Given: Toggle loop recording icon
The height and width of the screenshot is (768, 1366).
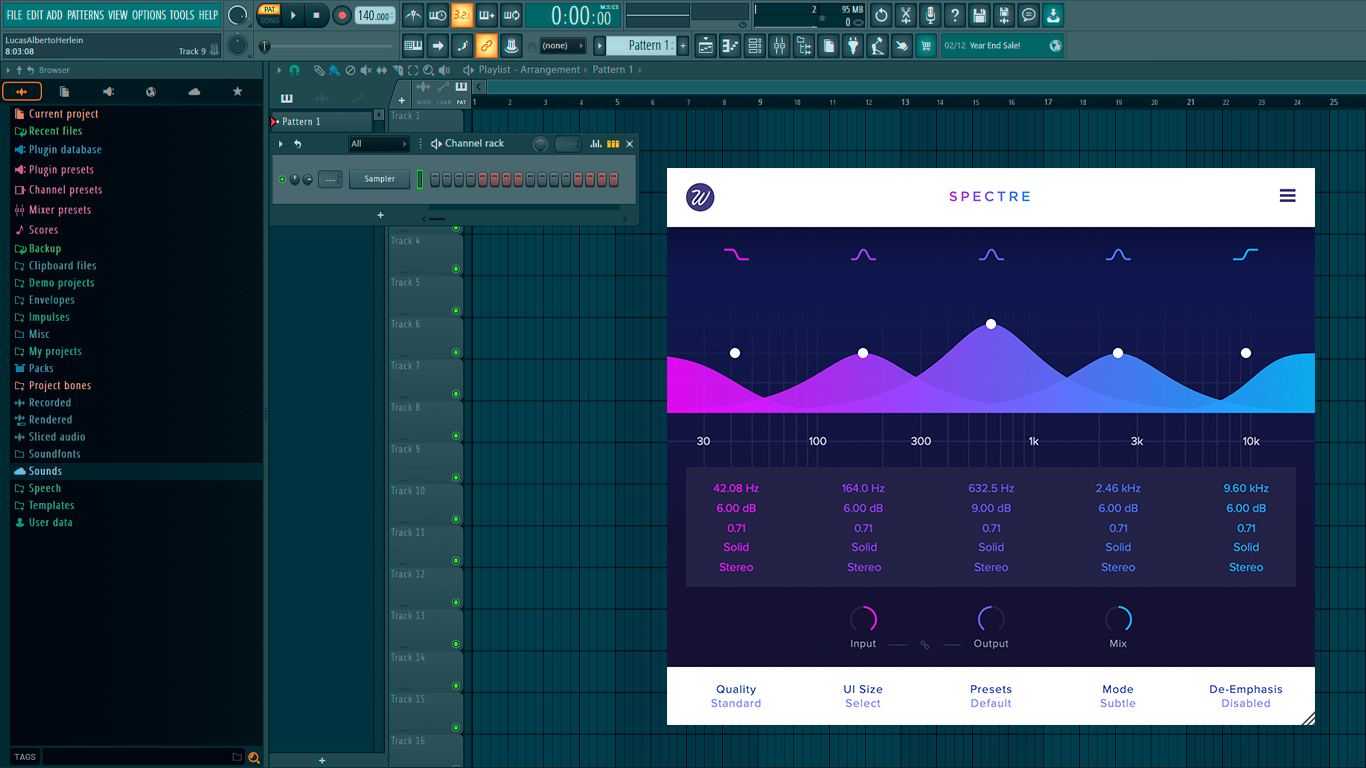Looking at the screenshot, I should [511, 15].
